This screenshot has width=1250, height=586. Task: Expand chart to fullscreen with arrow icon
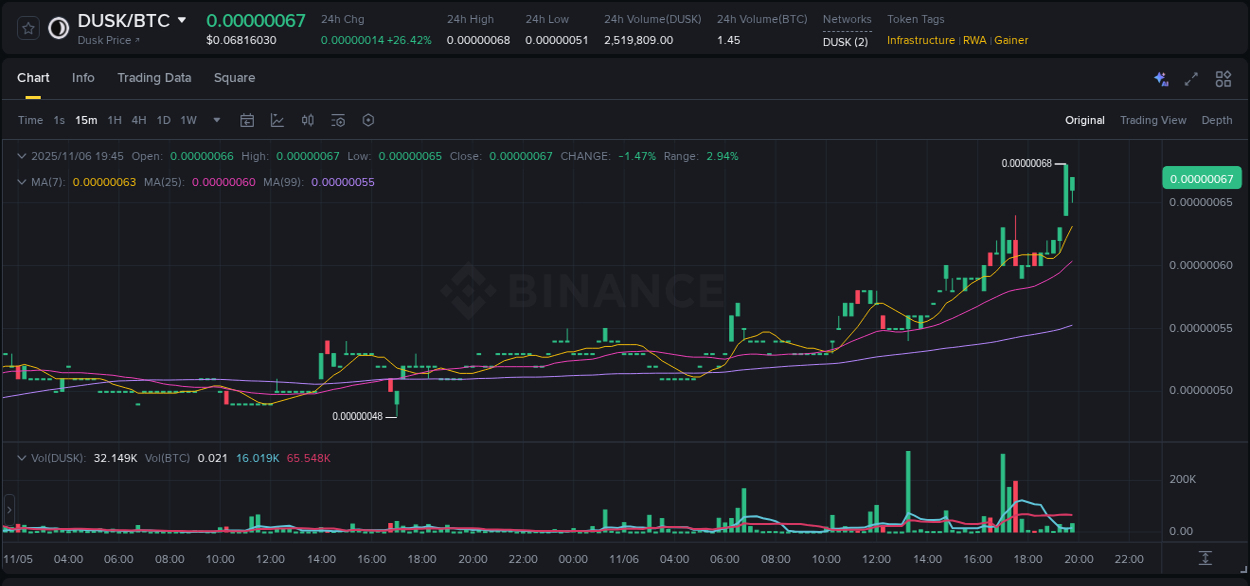[1190, 78]
